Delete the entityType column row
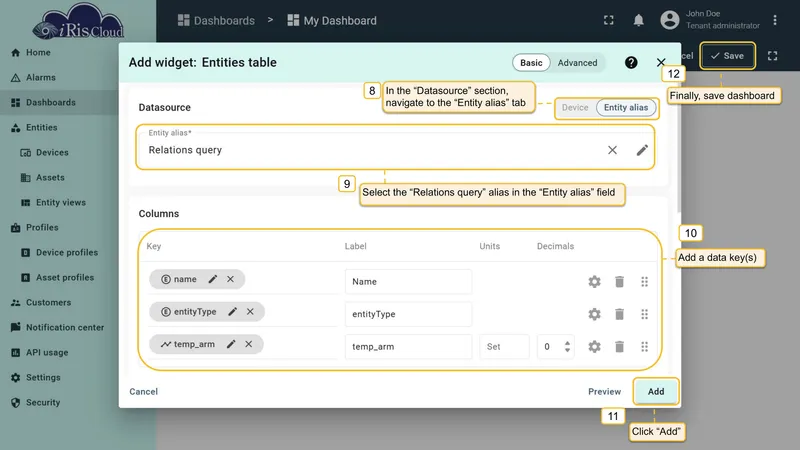The height and width of the screenshot is (450, 800). (x=619, y=314)
